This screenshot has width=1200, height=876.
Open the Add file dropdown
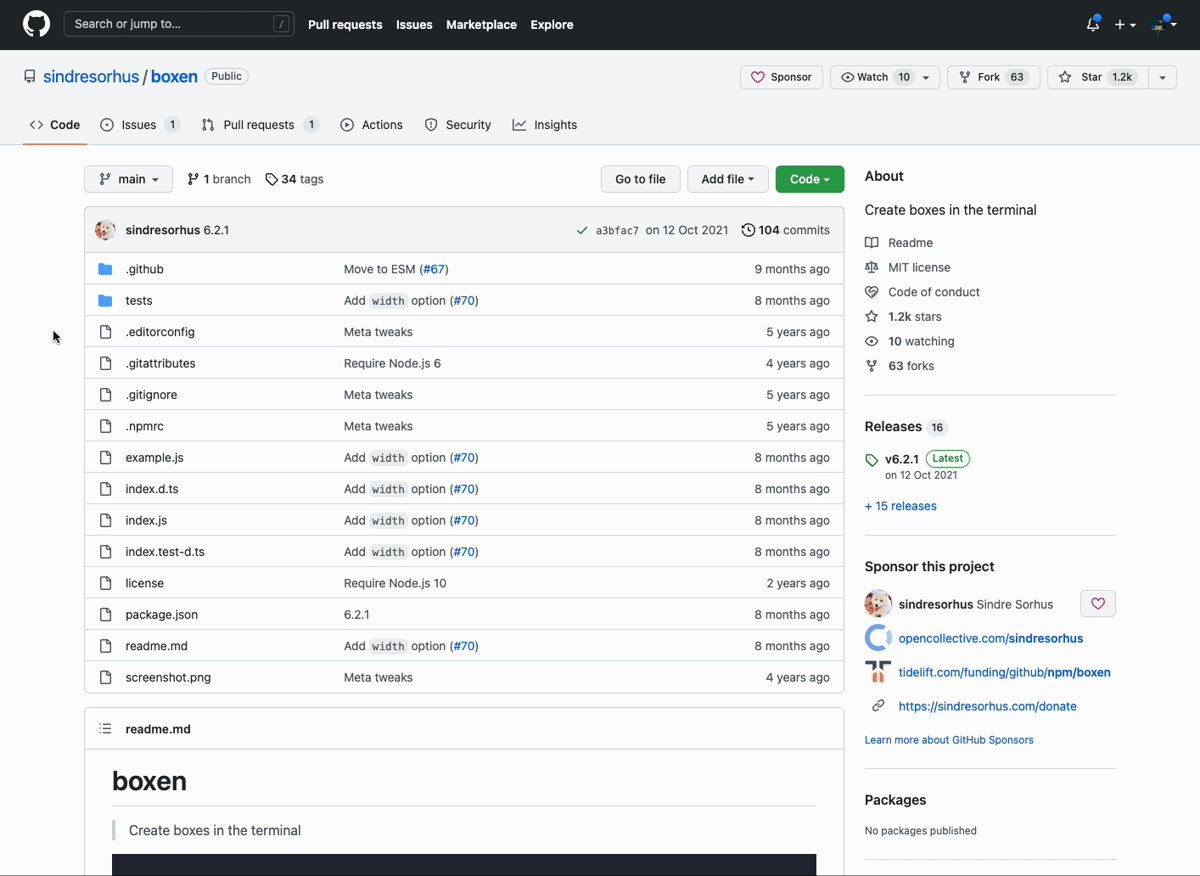(x=728, y=179)
